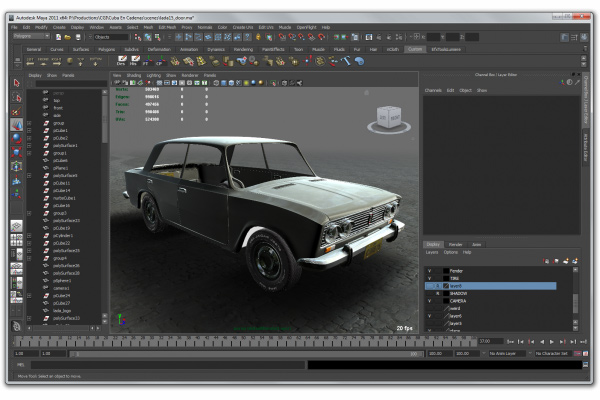Screen dimensions: 600x400
Task: Switch to the Polygons shelf tab
Action: tap(106, 49)
